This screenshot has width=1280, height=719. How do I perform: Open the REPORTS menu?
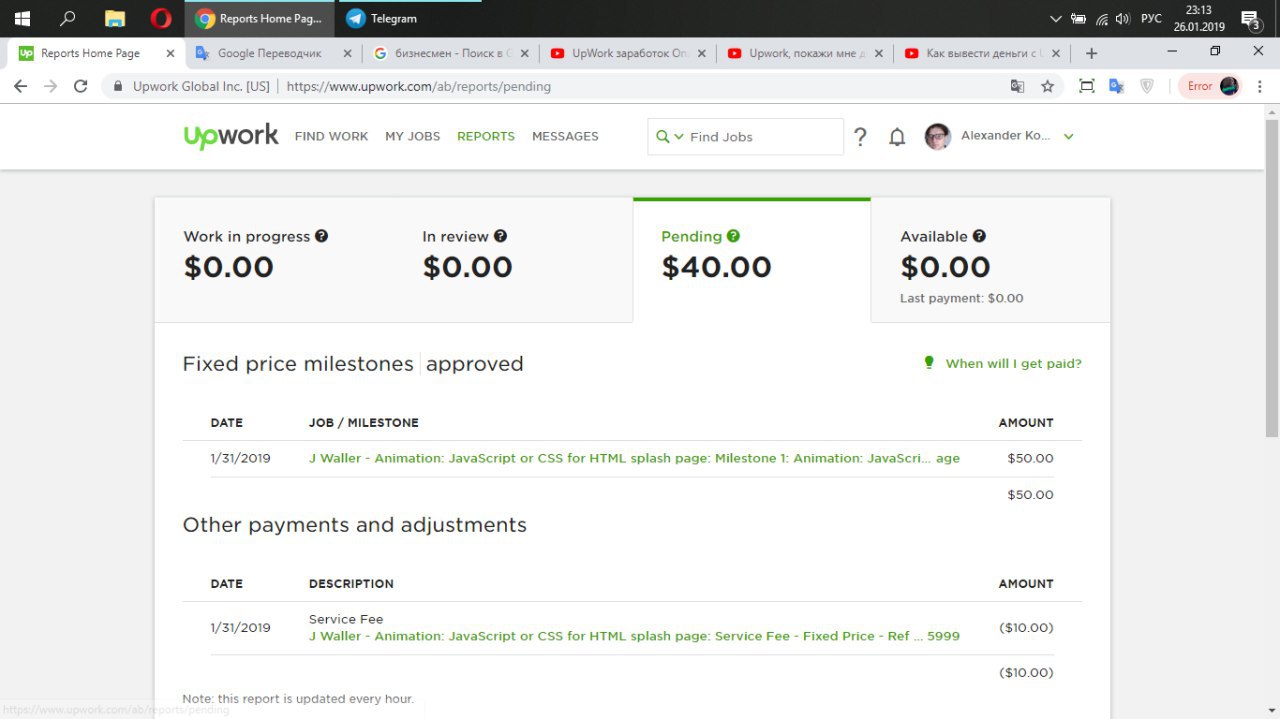tap(486, 136)
